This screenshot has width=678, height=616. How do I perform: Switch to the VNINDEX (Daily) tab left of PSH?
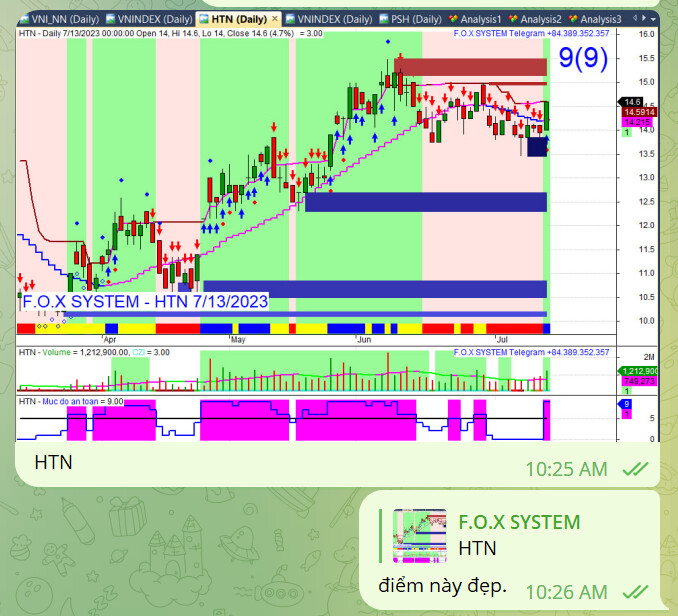[329, 19]
